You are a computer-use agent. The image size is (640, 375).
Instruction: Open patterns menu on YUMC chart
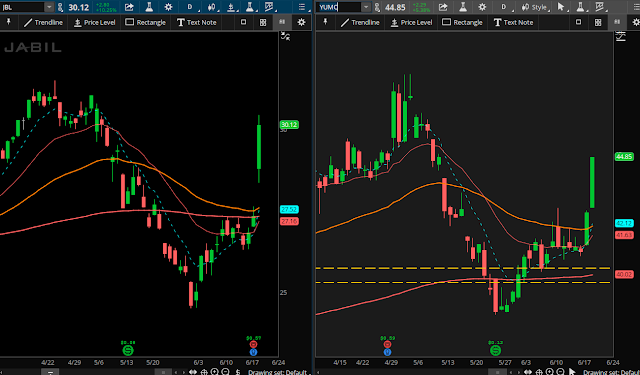pyautogui.click(x=600, y=7)
